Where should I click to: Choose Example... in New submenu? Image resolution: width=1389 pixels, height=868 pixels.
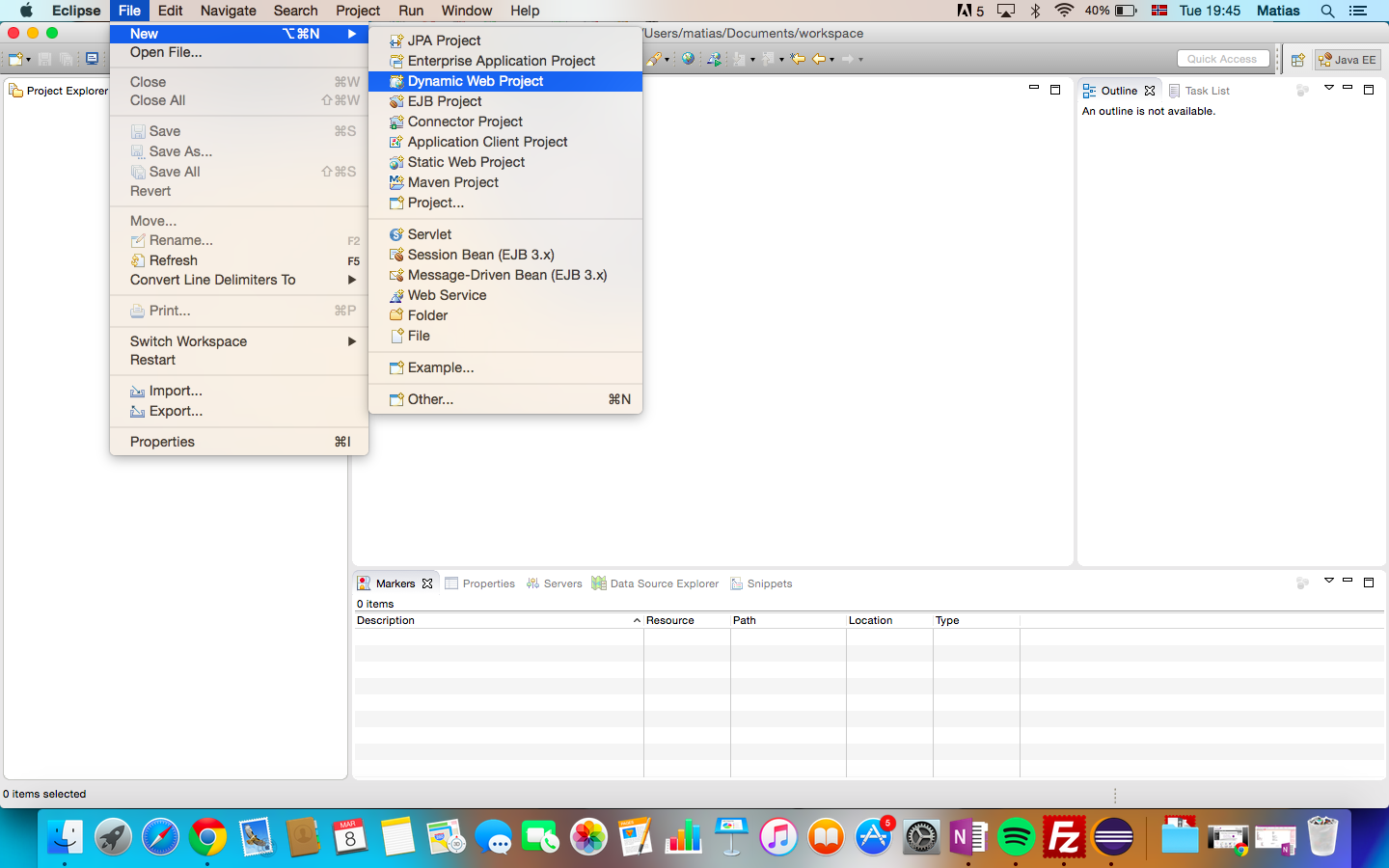coord(505,367)
